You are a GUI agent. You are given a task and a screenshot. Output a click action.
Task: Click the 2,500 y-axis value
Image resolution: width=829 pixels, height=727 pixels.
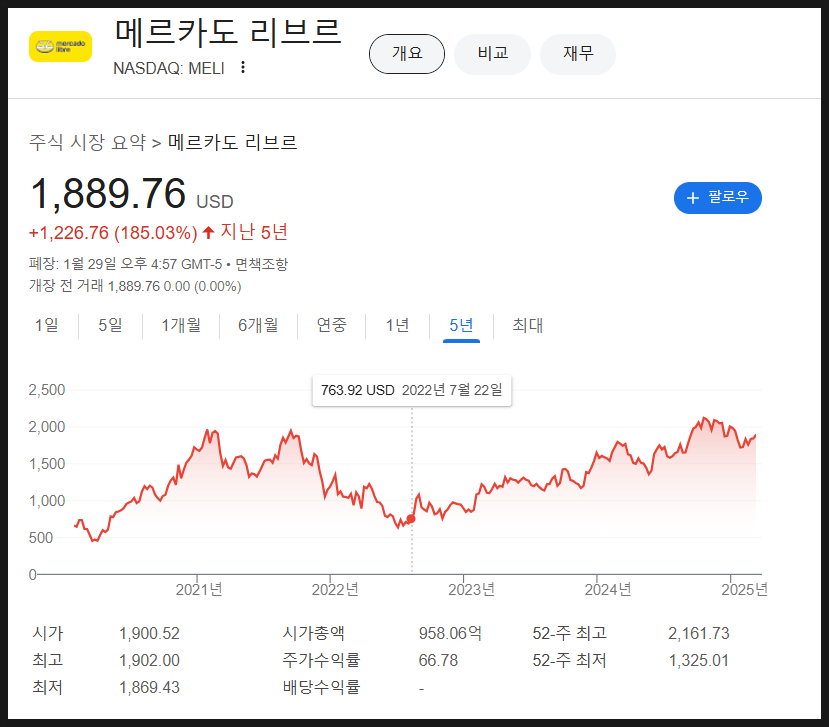47,390
